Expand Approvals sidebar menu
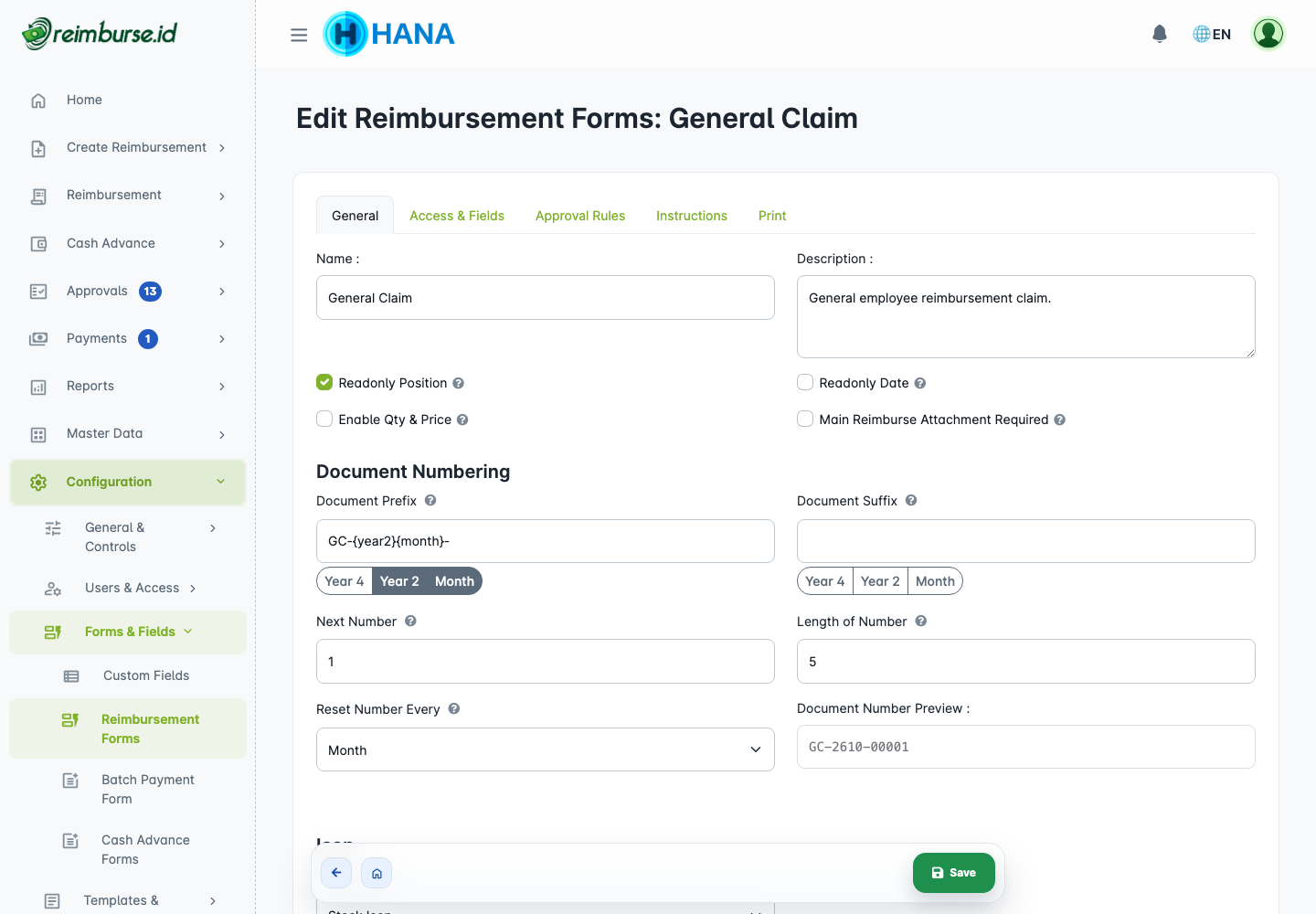The width and height of the screenshot is (1316, 914). (x=128, y=291)
